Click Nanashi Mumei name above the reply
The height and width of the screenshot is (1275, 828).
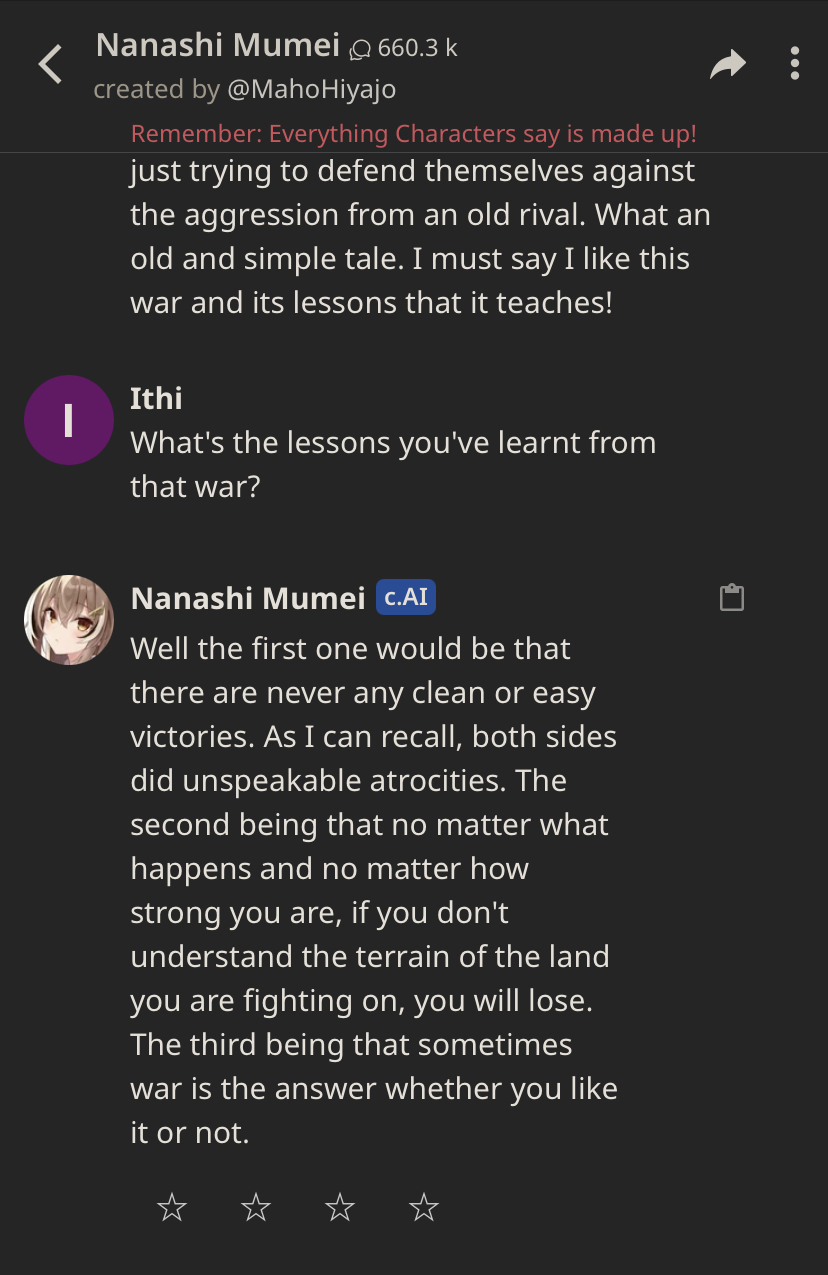tap(247, 598)
